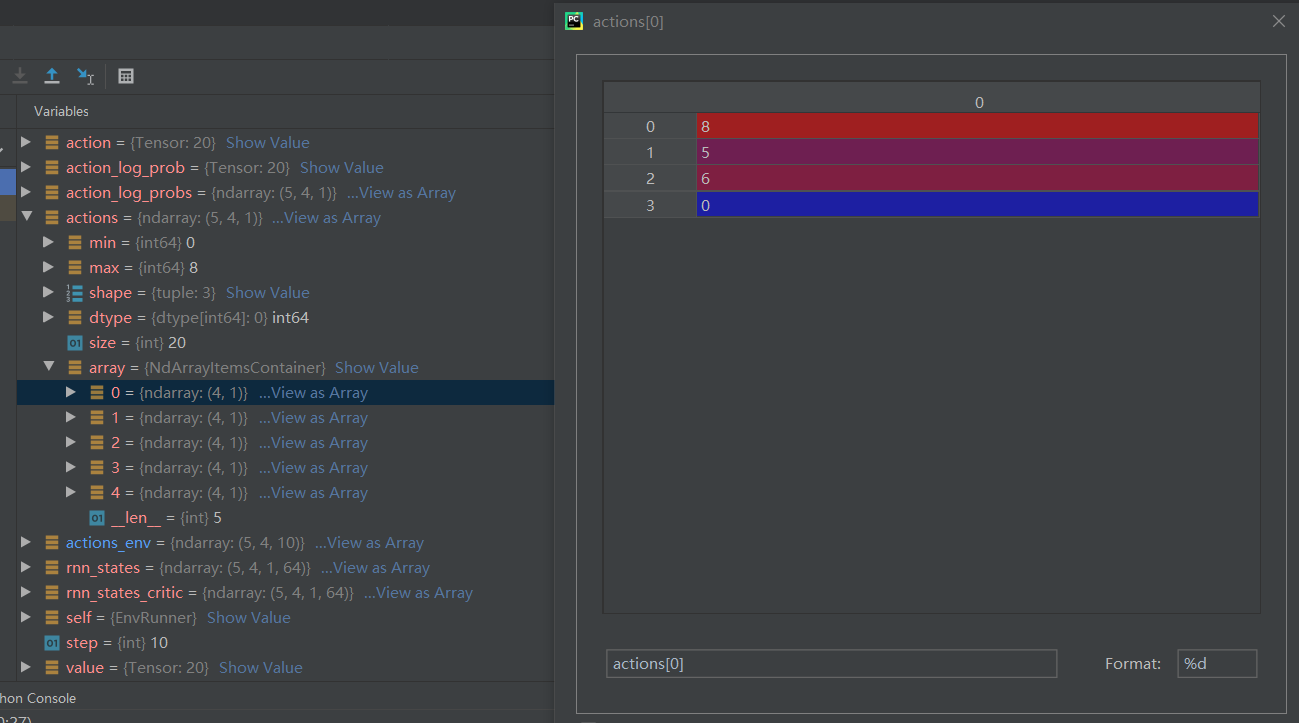This screenshot has width=1299, height=723.
Task: Click the variable icon beside actions_env
Action: 52,542
